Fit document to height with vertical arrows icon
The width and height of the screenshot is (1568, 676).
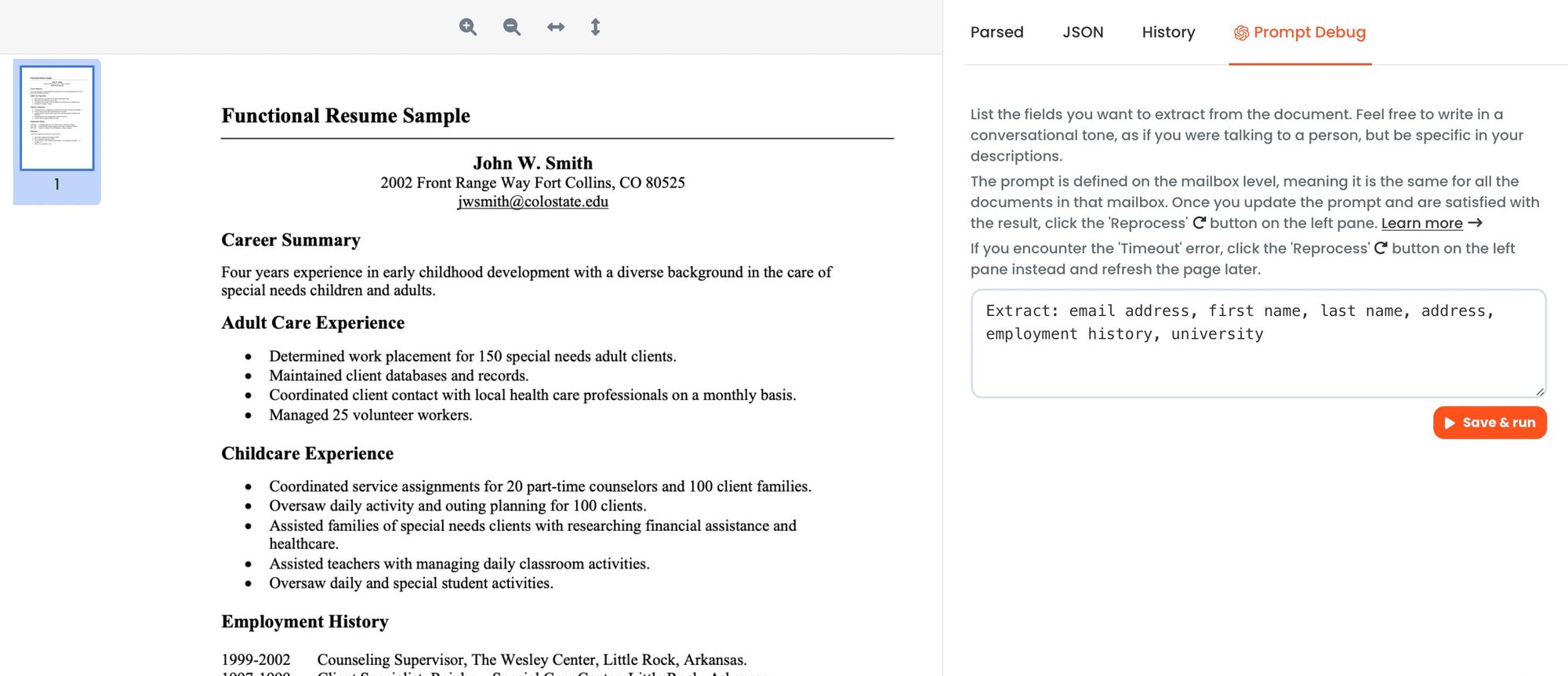[x=595, y=27]
